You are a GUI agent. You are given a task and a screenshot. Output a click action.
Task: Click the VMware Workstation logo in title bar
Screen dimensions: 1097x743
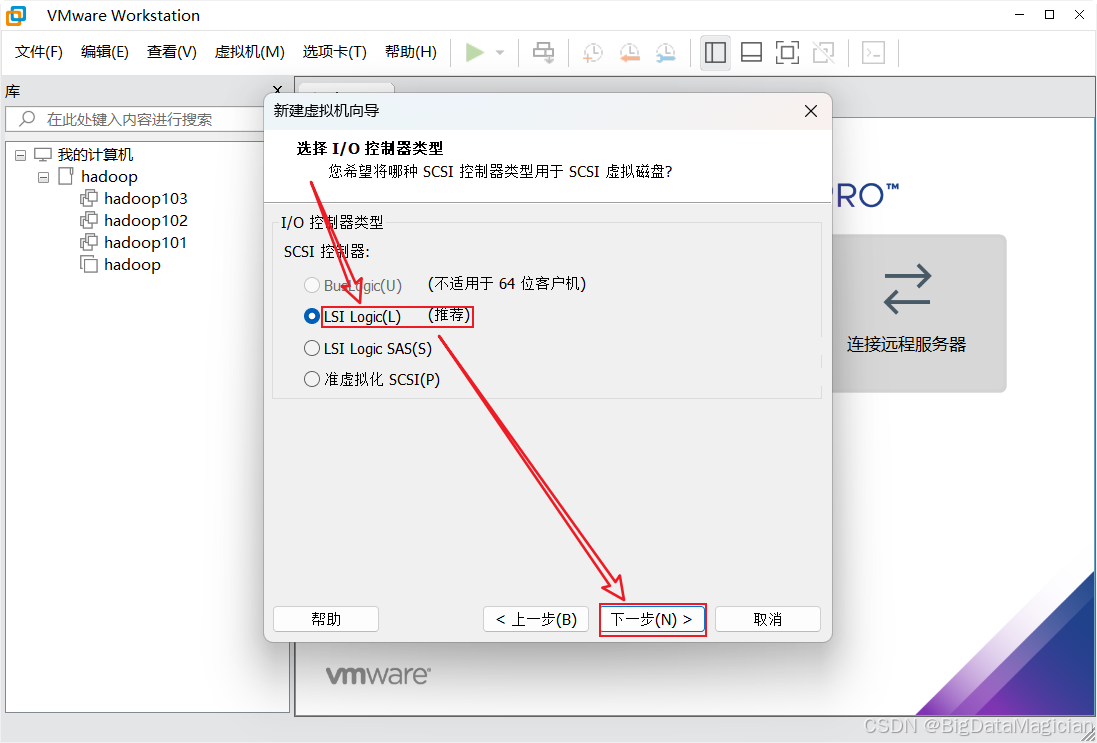[x=15, y=15]
